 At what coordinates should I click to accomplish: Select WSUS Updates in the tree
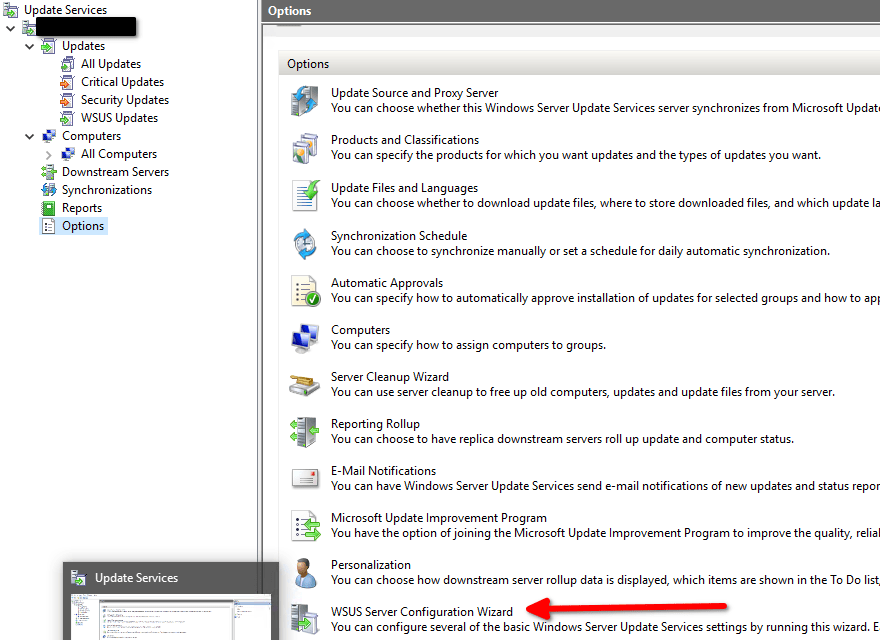(x=119, y=118)
